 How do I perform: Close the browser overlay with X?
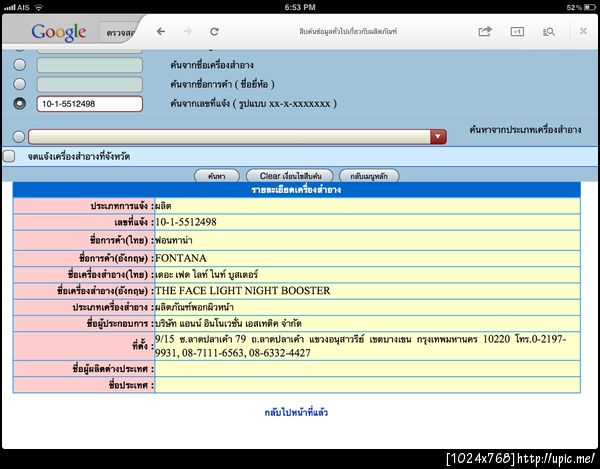pyautogui.click(x=583, y=31)
